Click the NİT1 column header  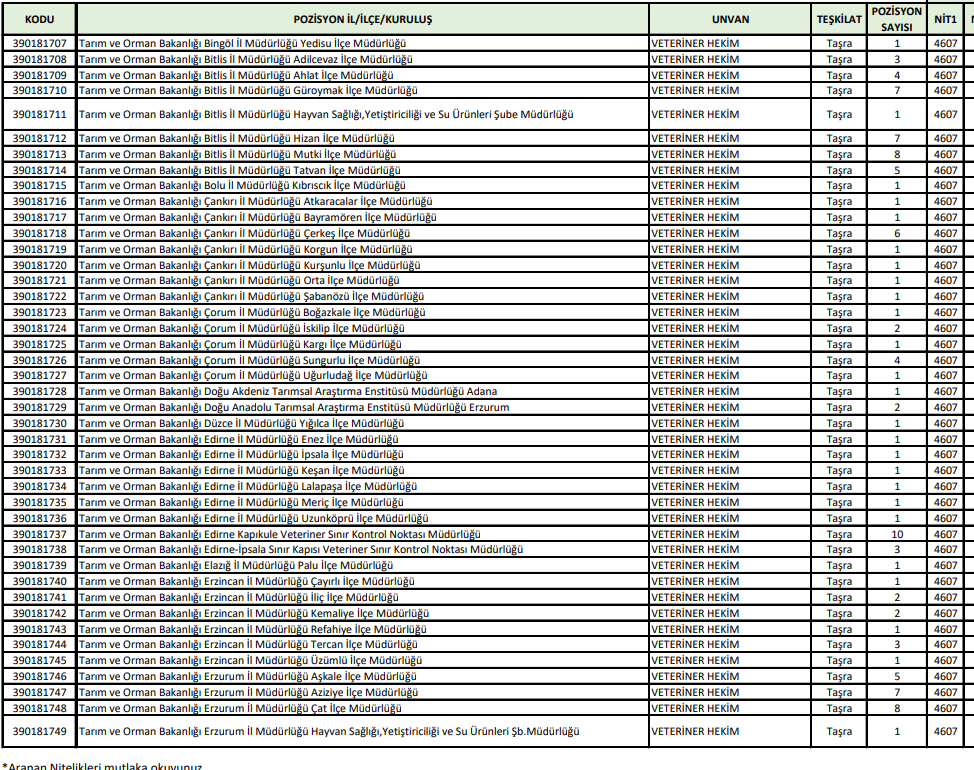coord(945,19)
